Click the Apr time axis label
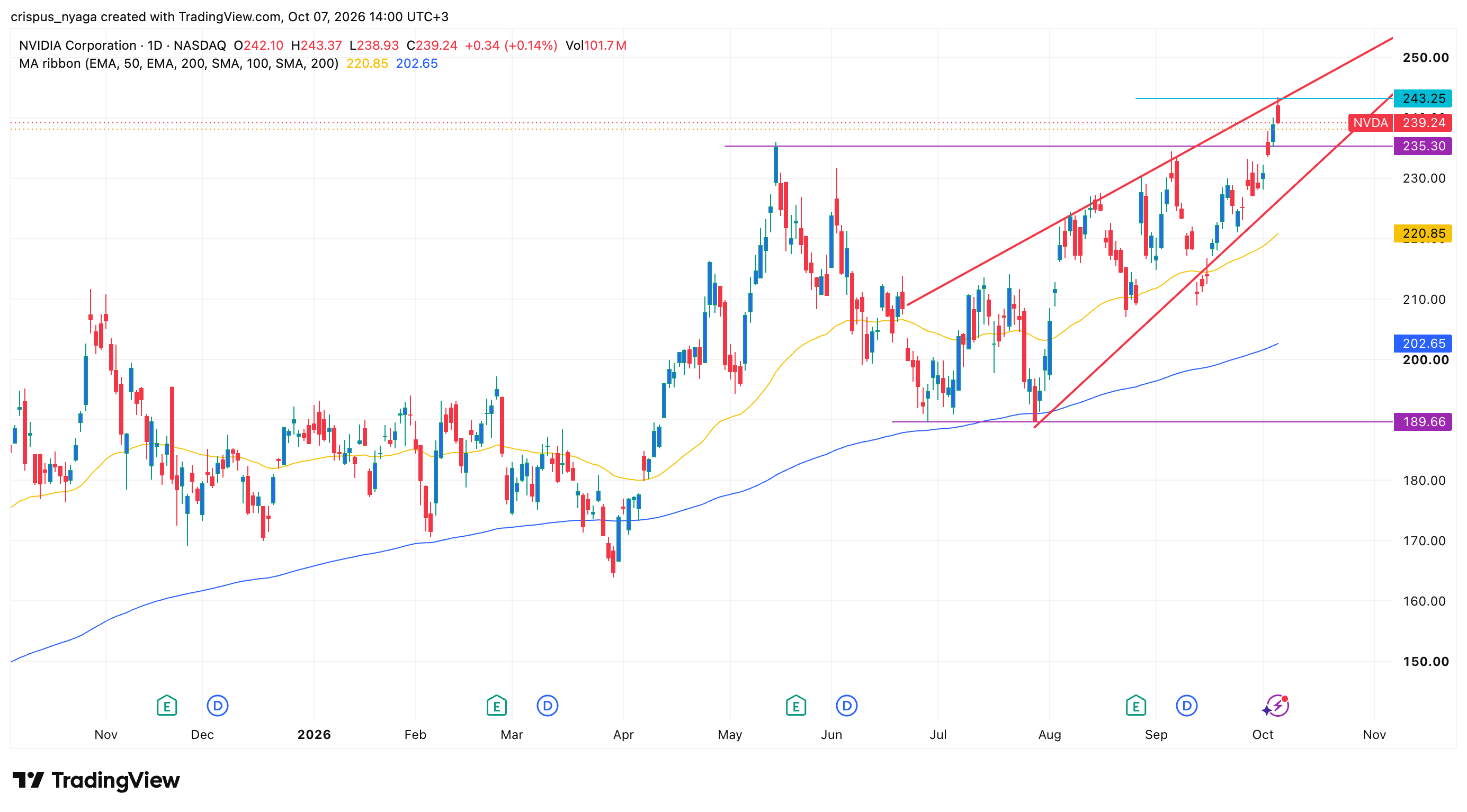Screen dimensions: 1467x812 623,734
